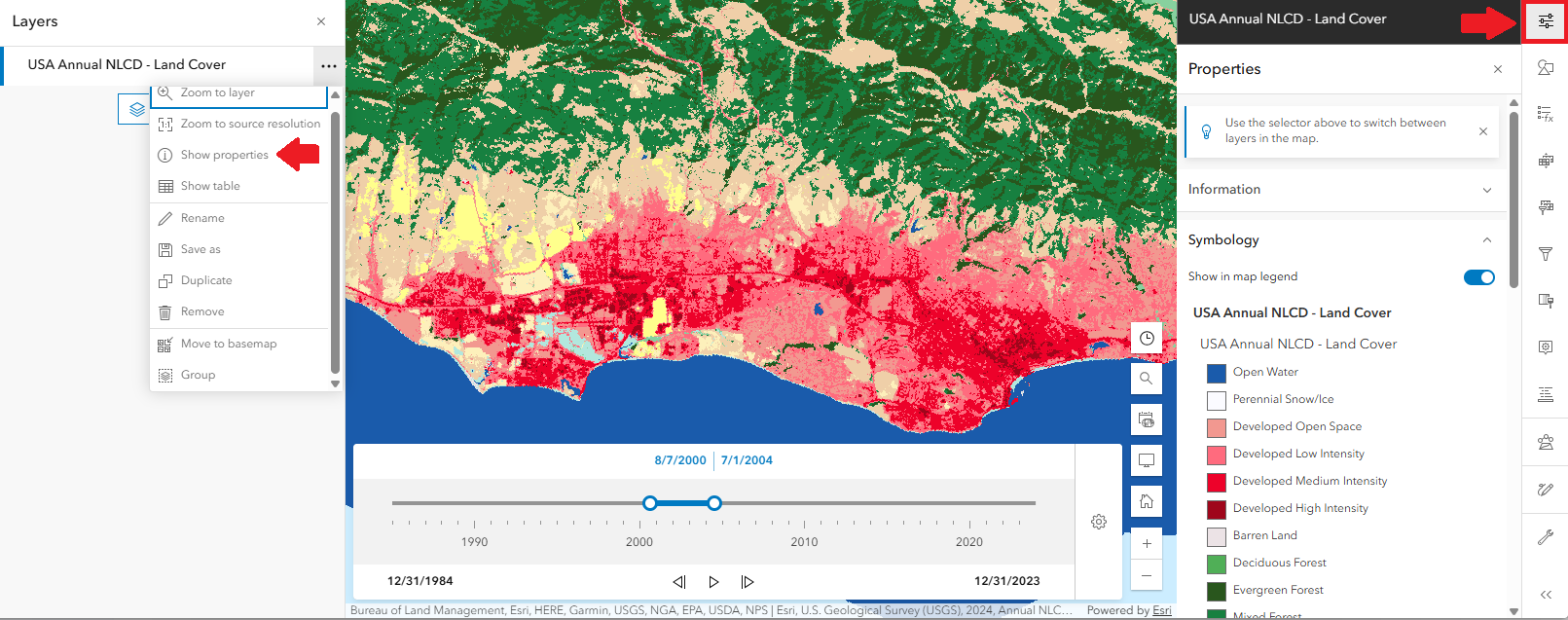The width and height of the screenshot is (1568, 620).
Task: Click Duplicate in the layer options menu
Action: [206, 280]
